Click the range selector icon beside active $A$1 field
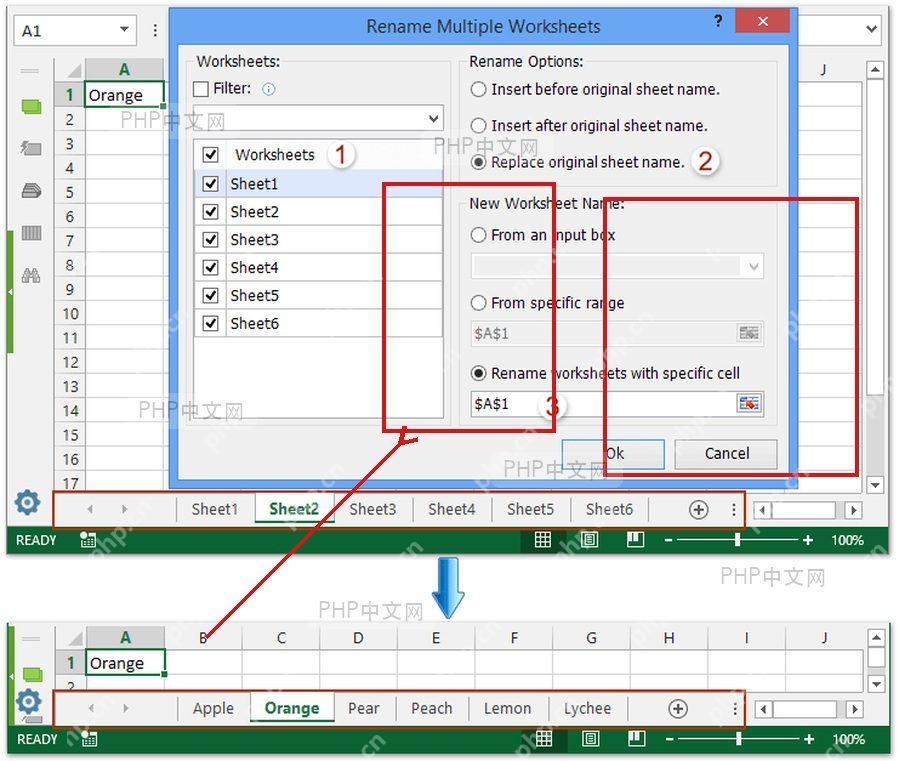Viewport: 899px width, 761px height. [x=748, y=403]
